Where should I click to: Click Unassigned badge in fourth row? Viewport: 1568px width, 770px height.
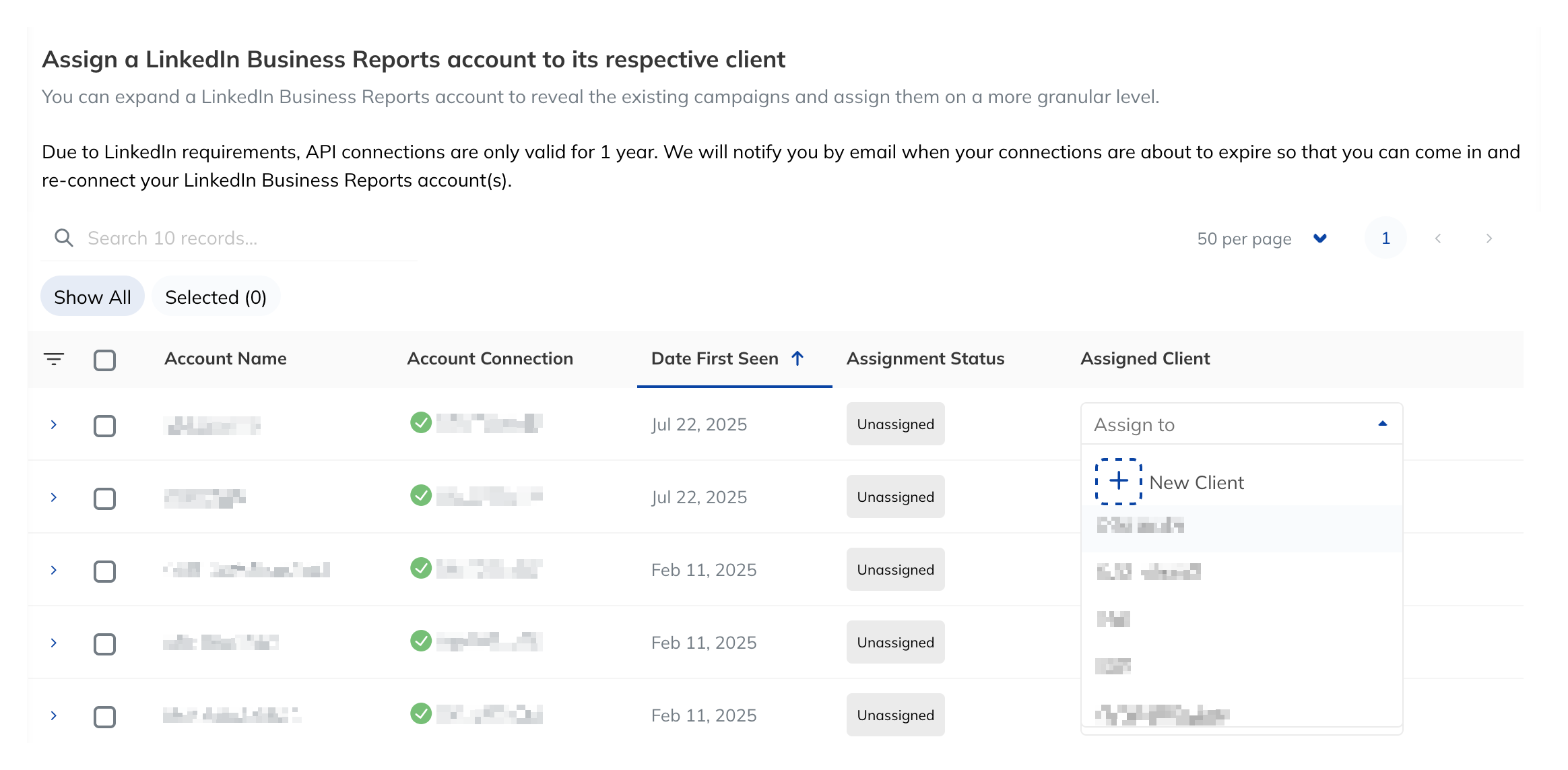895,642
